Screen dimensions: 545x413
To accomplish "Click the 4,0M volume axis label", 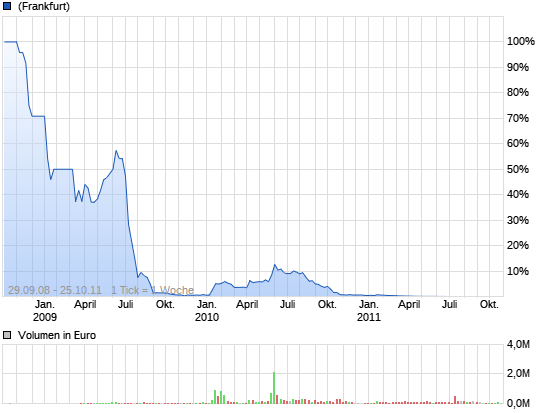I will coord(518,345).
